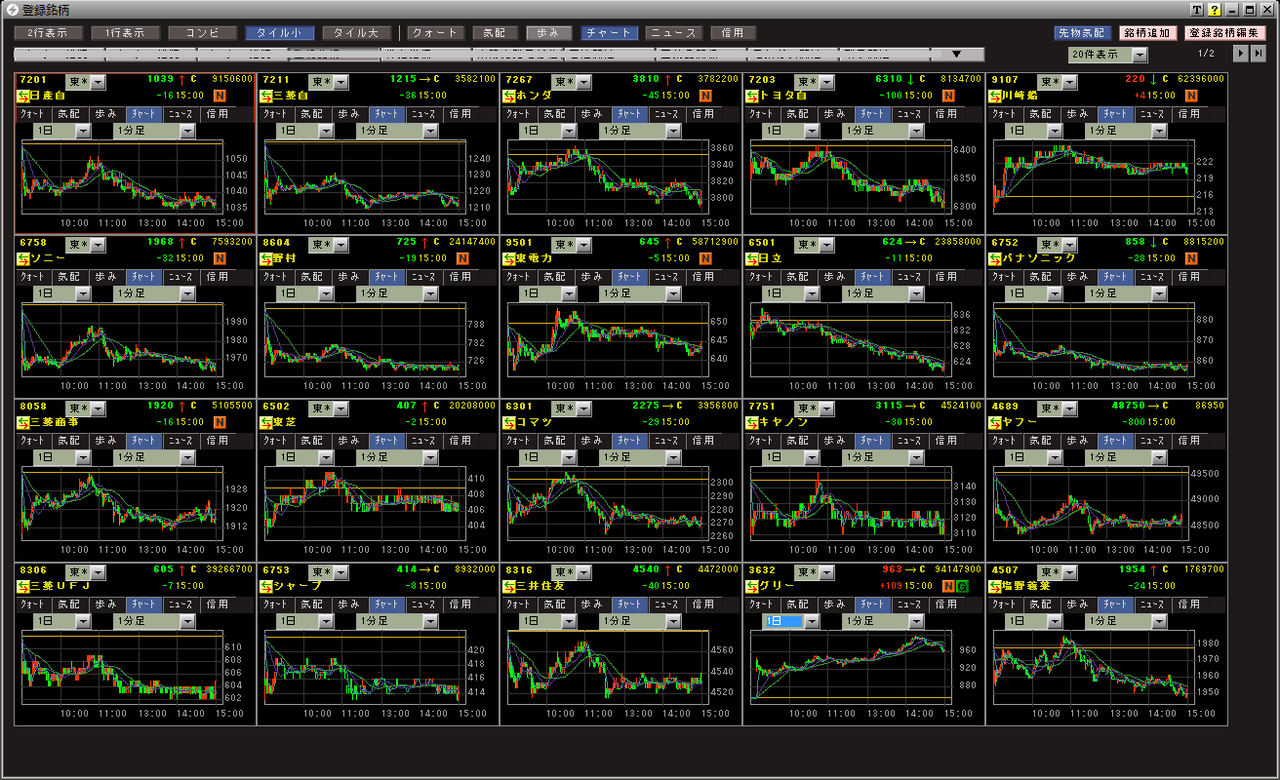Open the 信用 tab on 塩野義薬 tile
This screenshot has width=1280, height=780.
[x=1189, y=605]
